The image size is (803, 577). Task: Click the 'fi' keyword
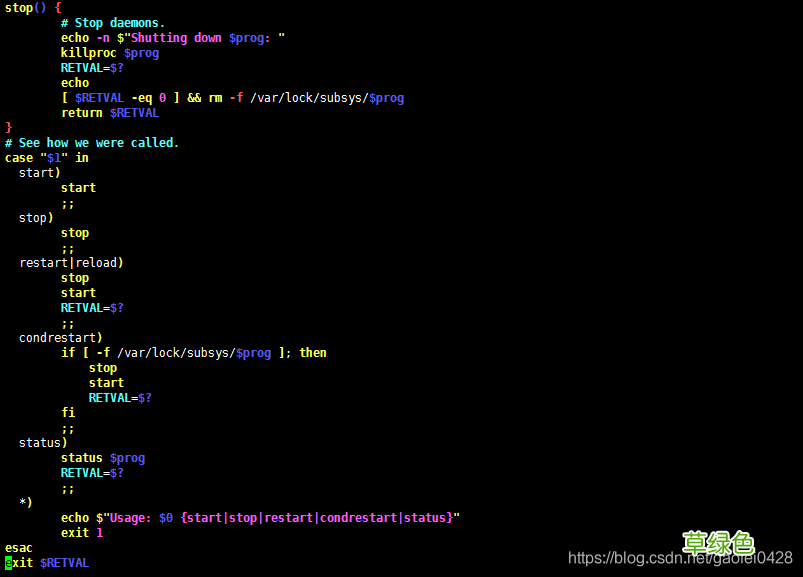coord(68,413)
